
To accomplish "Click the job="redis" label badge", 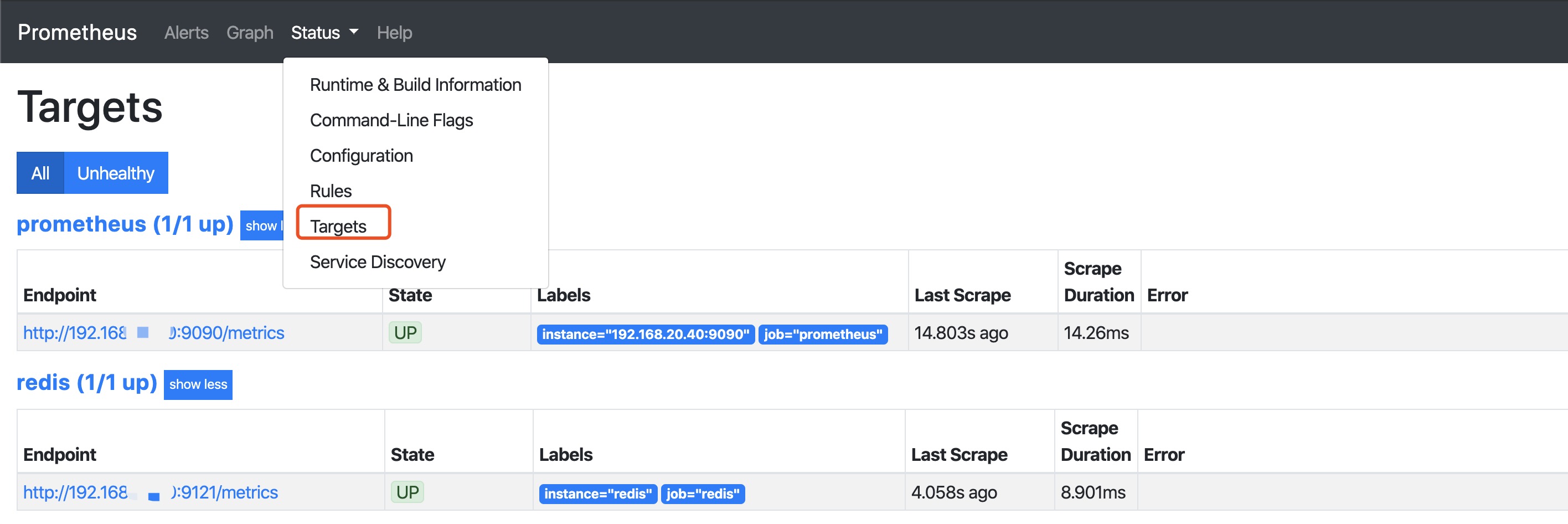I will (703, 494).
